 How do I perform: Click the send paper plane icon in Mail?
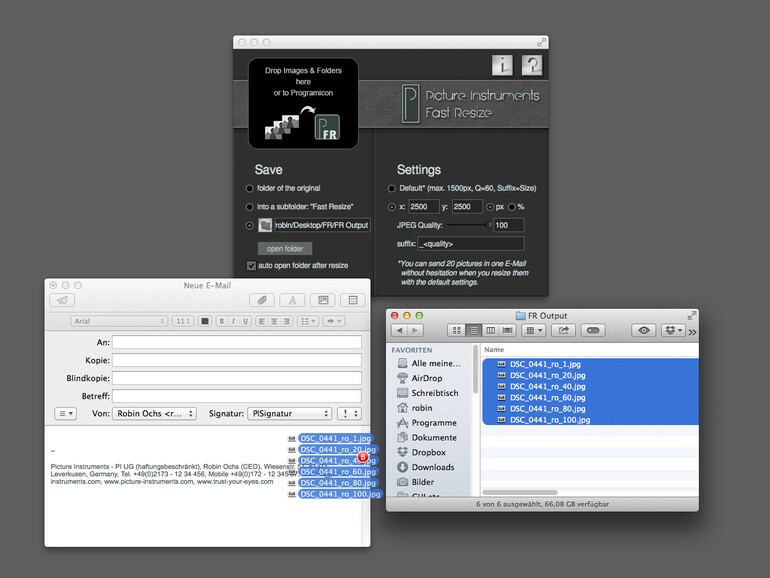coord(62,300)
